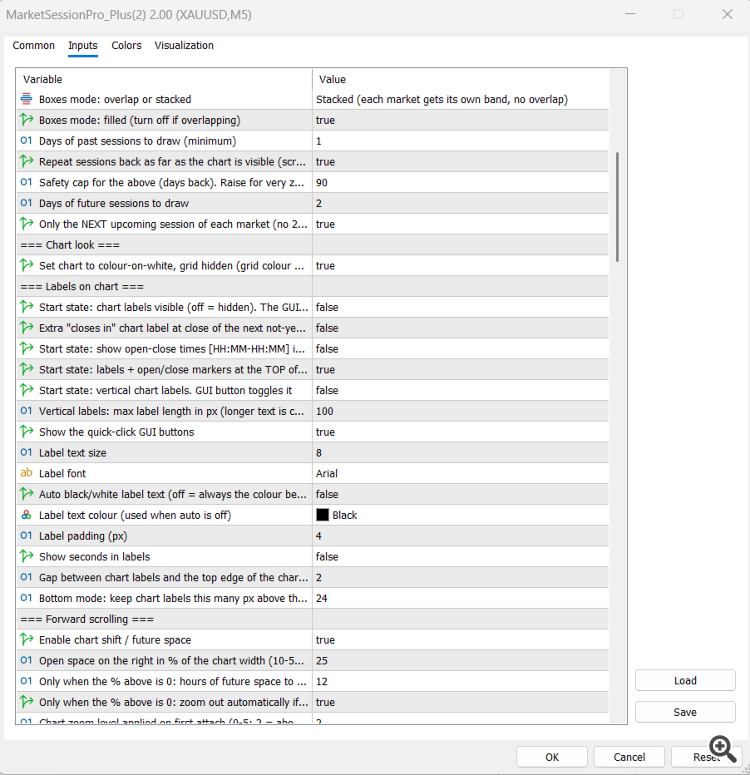Screen dimensions: 750x775
Task: Click the integer icon for Label text size
Action: pyautogui.click(x=26, y=453)
